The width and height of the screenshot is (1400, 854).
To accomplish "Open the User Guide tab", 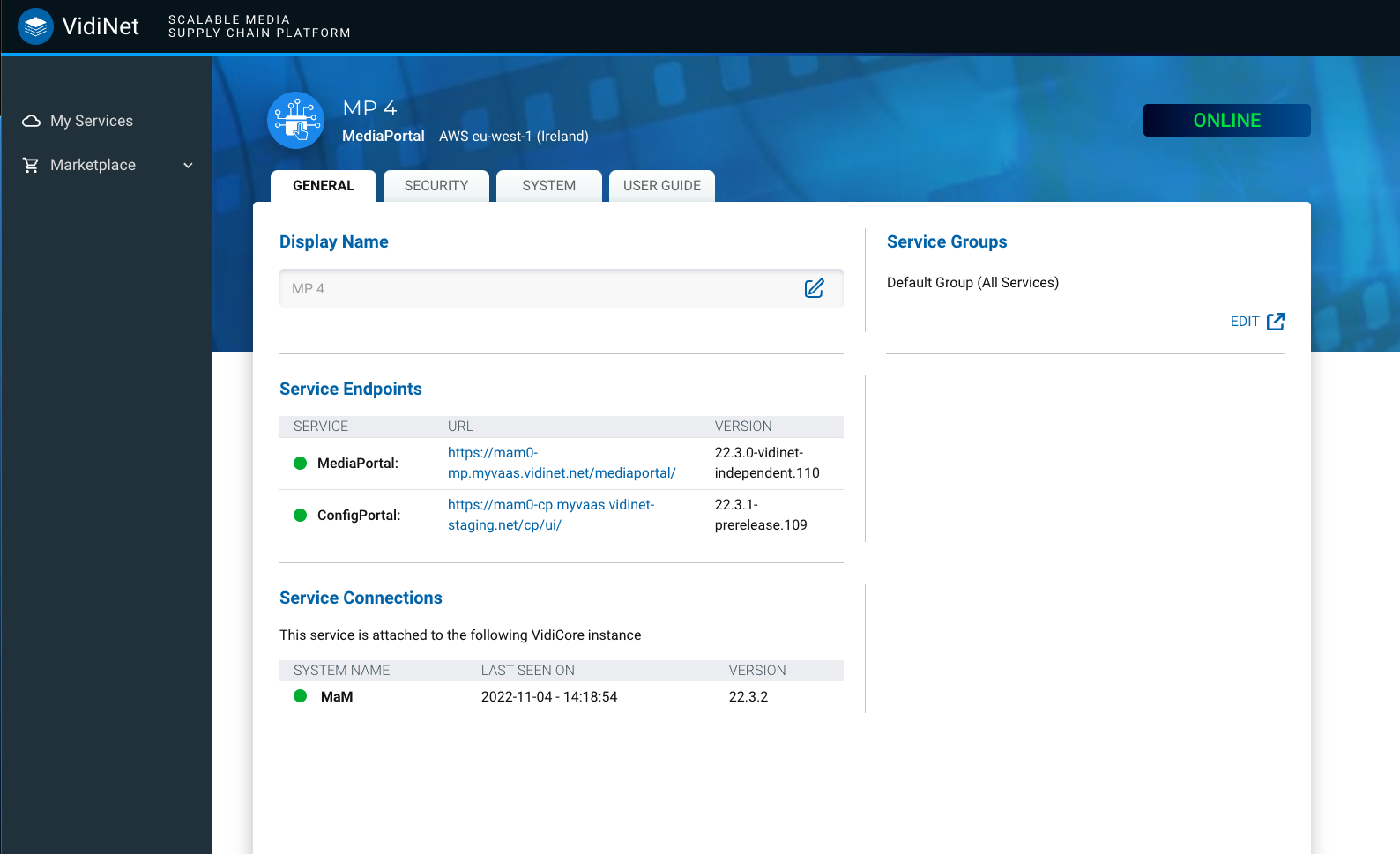I will pos(661,186).
